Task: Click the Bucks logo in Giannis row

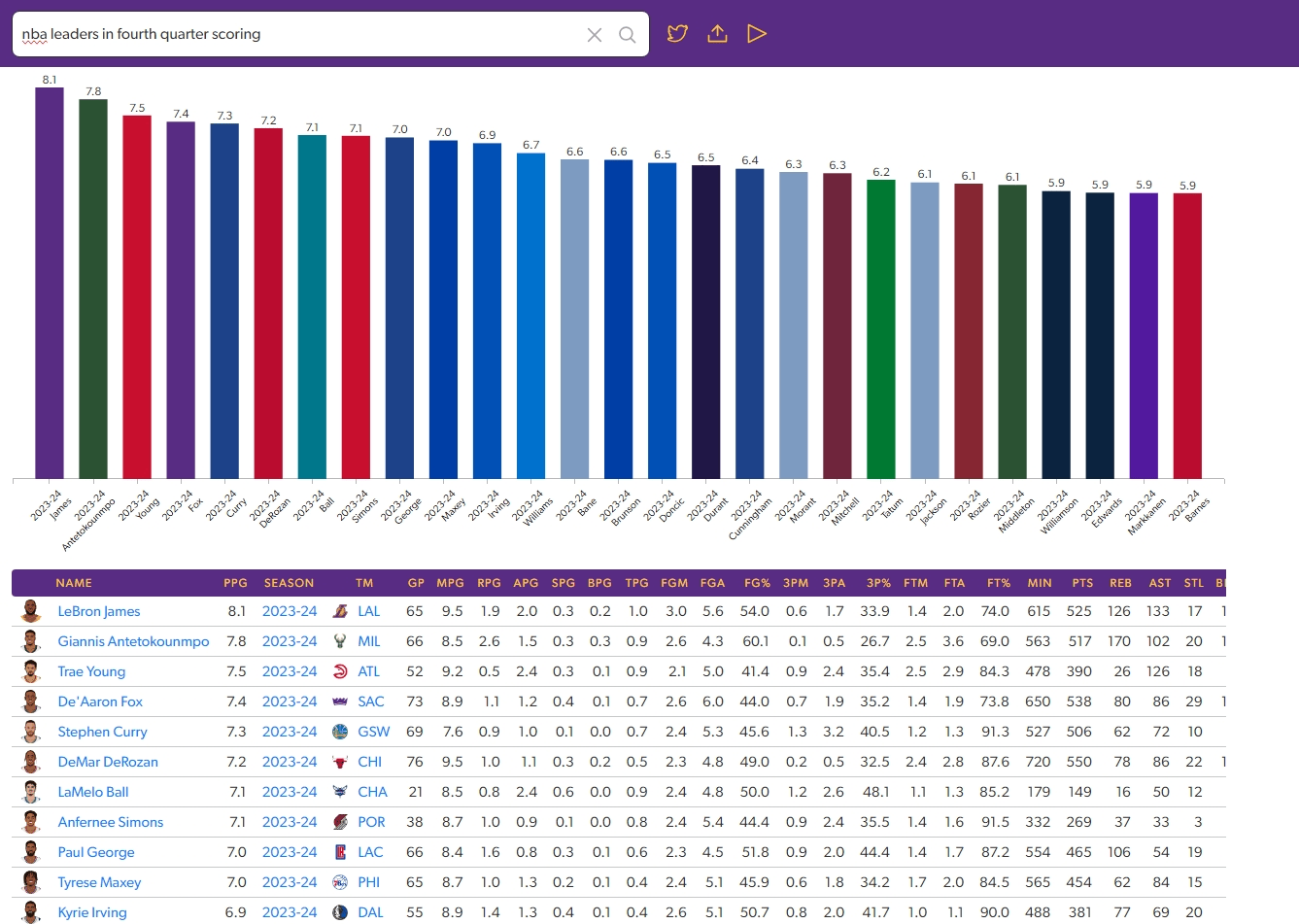Action: click(x=340, y=641)
